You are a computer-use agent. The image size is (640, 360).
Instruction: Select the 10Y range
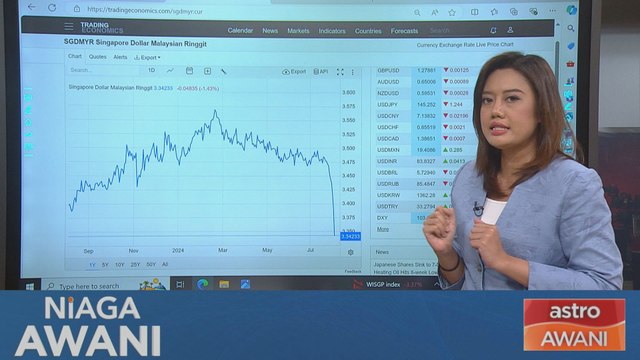pos(120,265)
